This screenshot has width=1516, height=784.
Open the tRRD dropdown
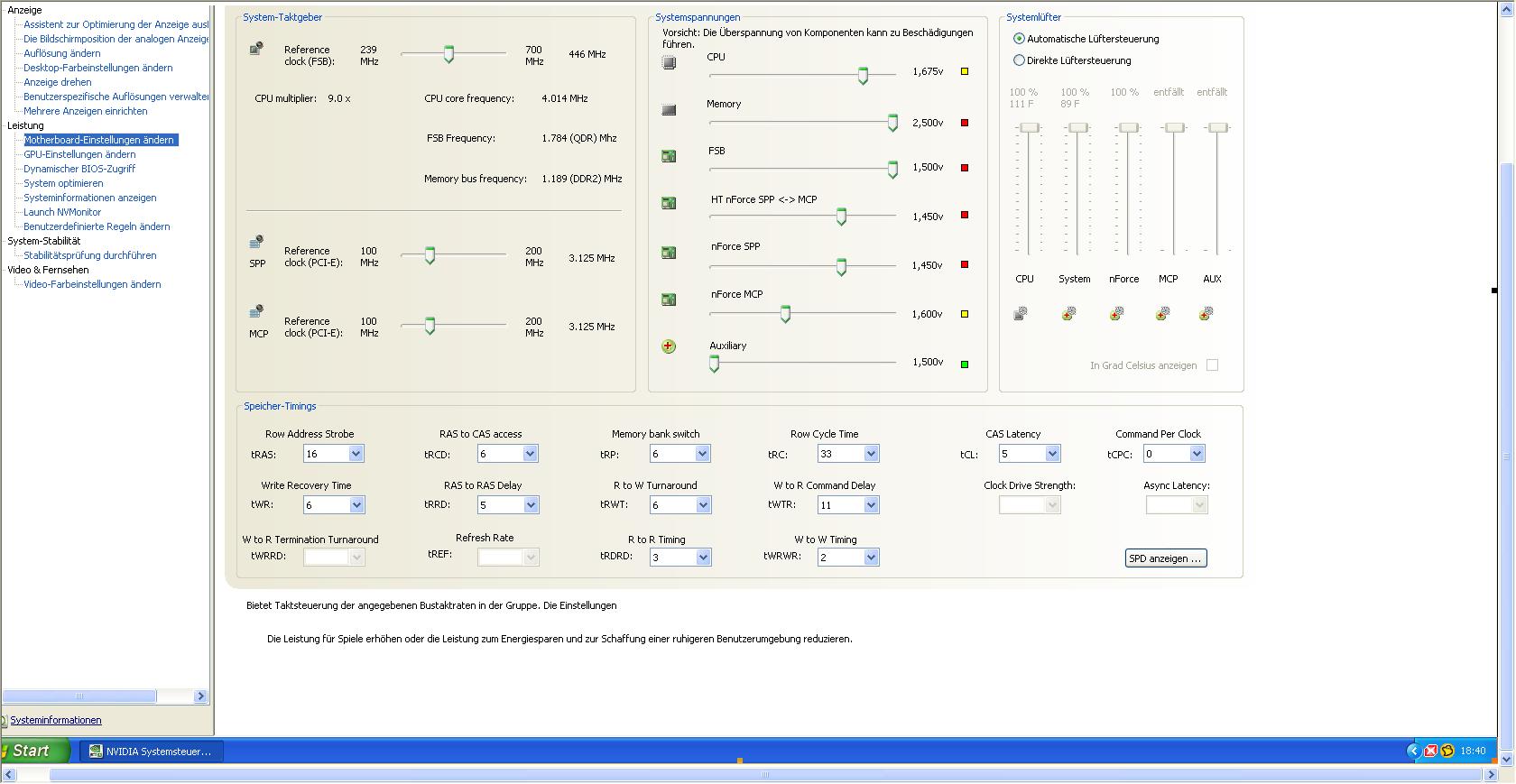click(531, 505)
